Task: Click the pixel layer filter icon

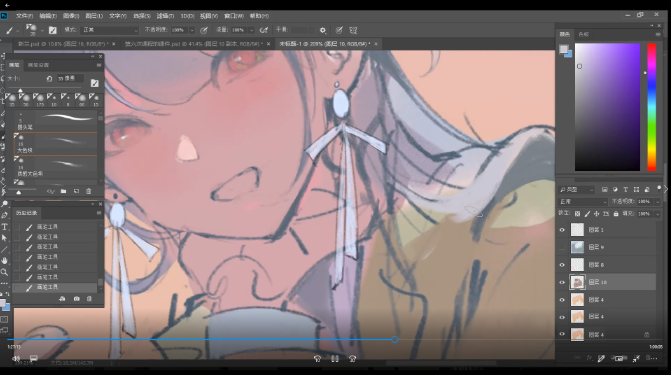Action: [604, 189]
